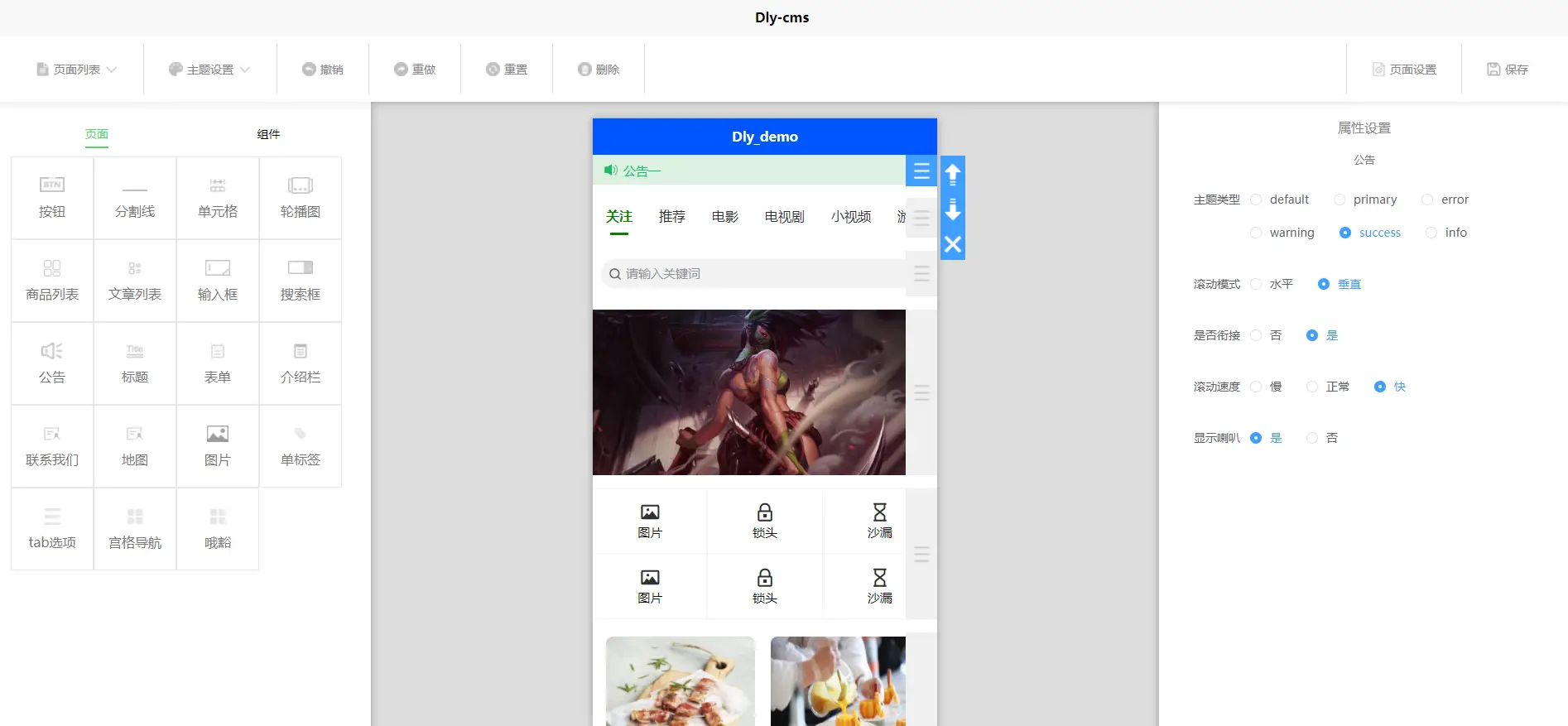Click the 撤销 undo button

coord(323,70)
